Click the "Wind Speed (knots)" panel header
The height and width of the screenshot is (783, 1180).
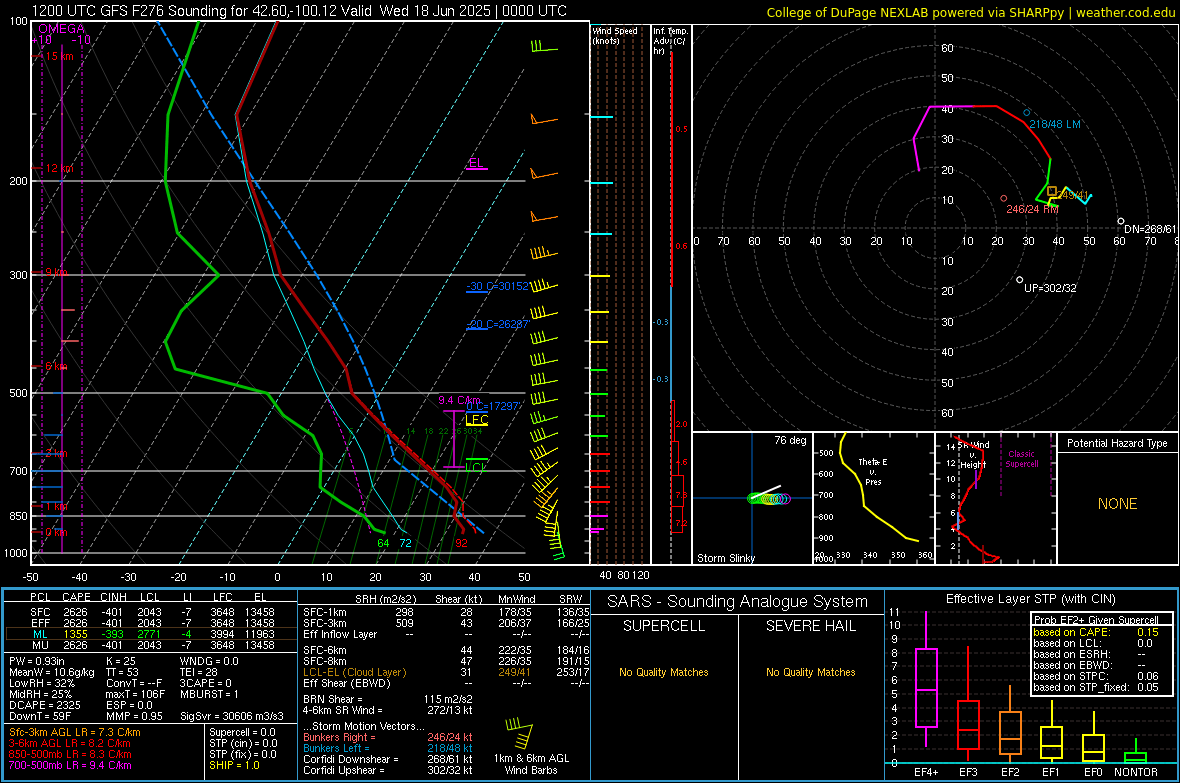point(615,35)
